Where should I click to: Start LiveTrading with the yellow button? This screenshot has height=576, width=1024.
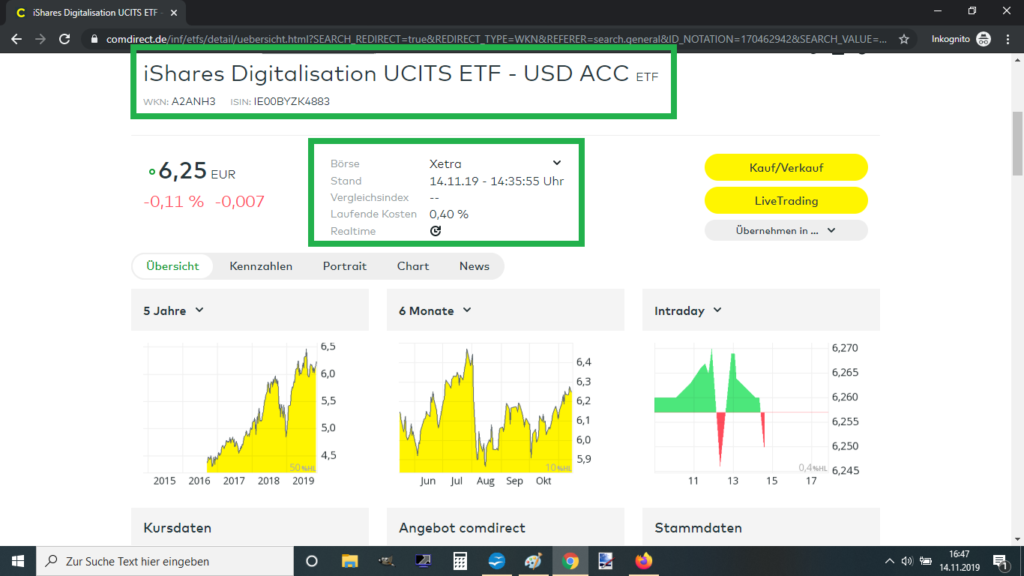pyautogui.click(x=786, y=200)
